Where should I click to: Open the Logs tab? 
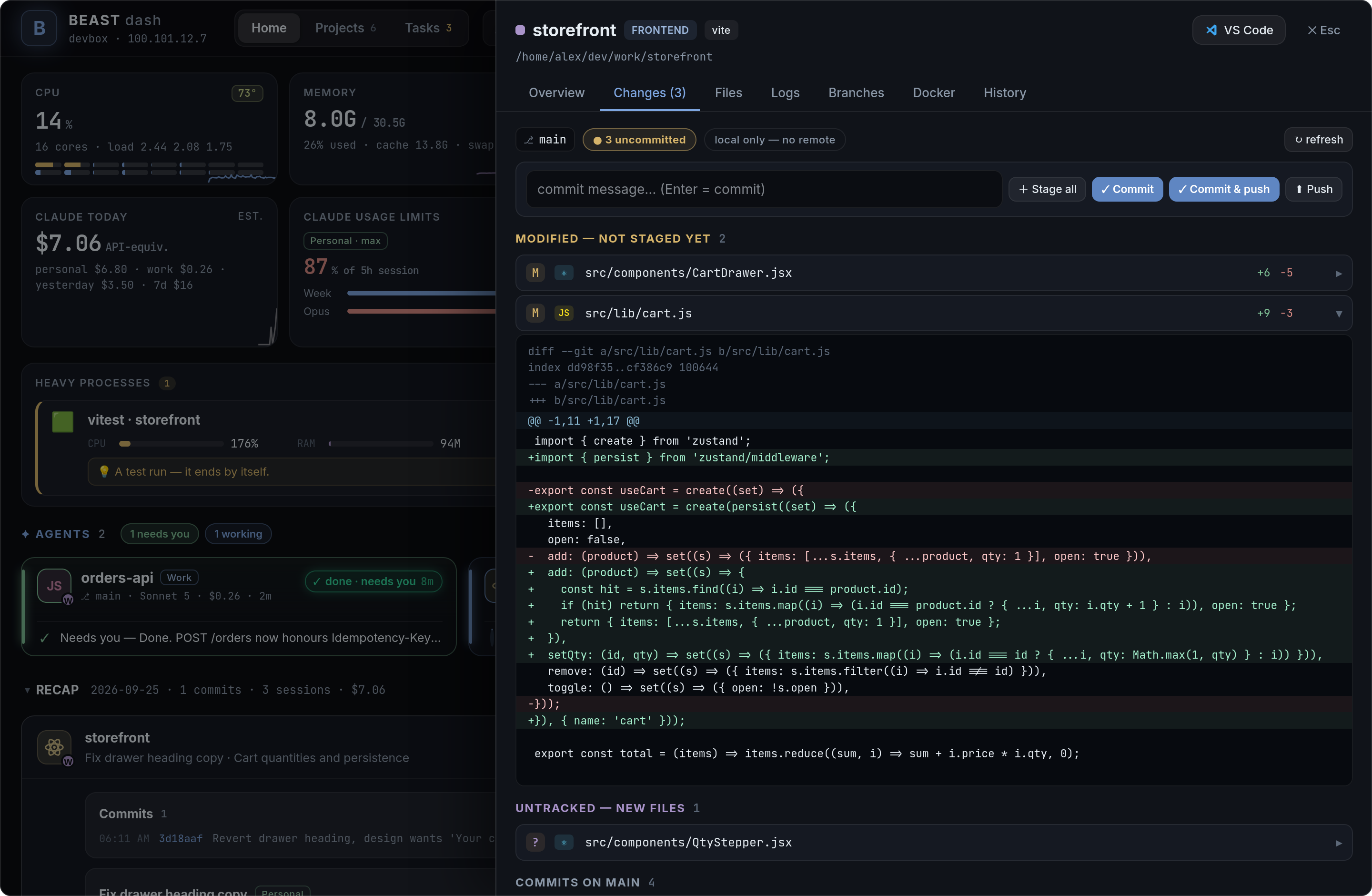(x=785, y=93)
